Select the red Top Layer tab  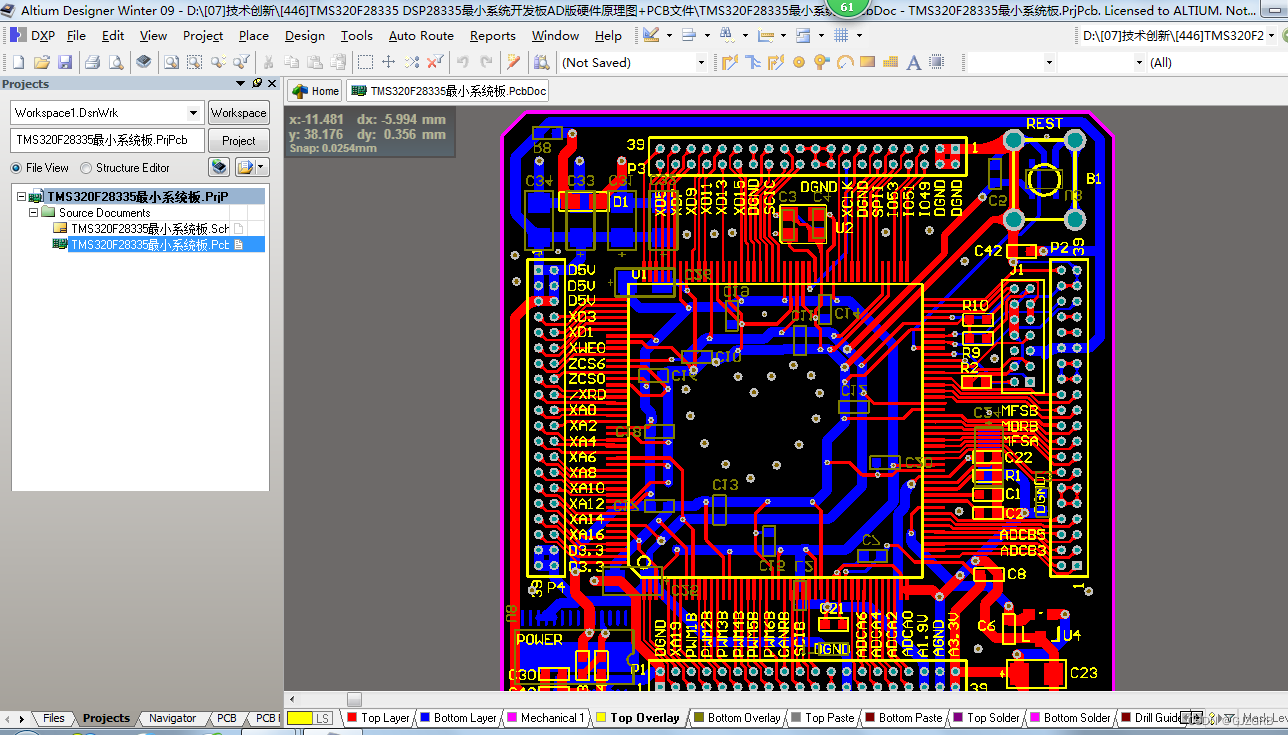pyautogui.click(x=378, y=718)
